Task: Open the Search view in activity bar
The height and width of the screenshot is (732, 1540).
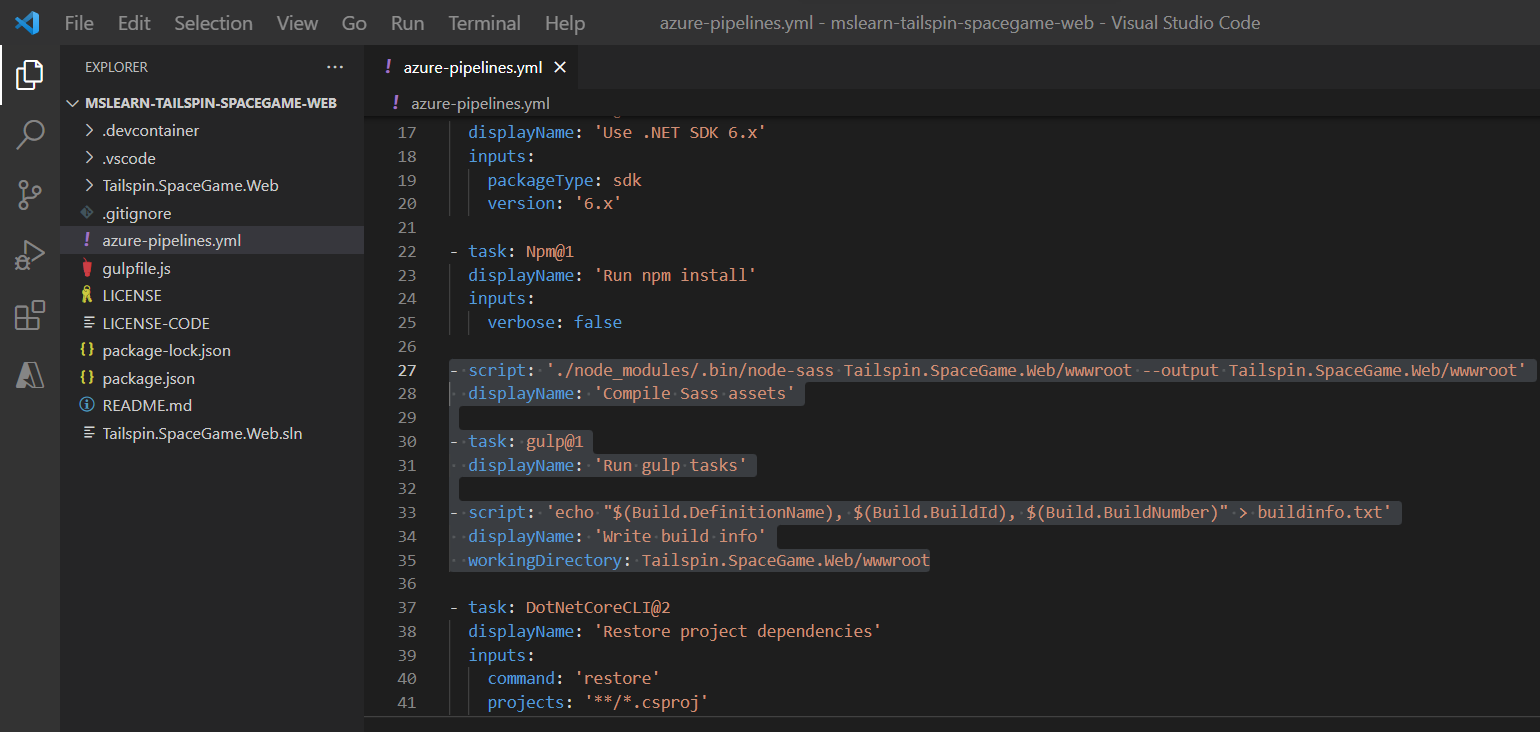Action: tap(30, 134)
